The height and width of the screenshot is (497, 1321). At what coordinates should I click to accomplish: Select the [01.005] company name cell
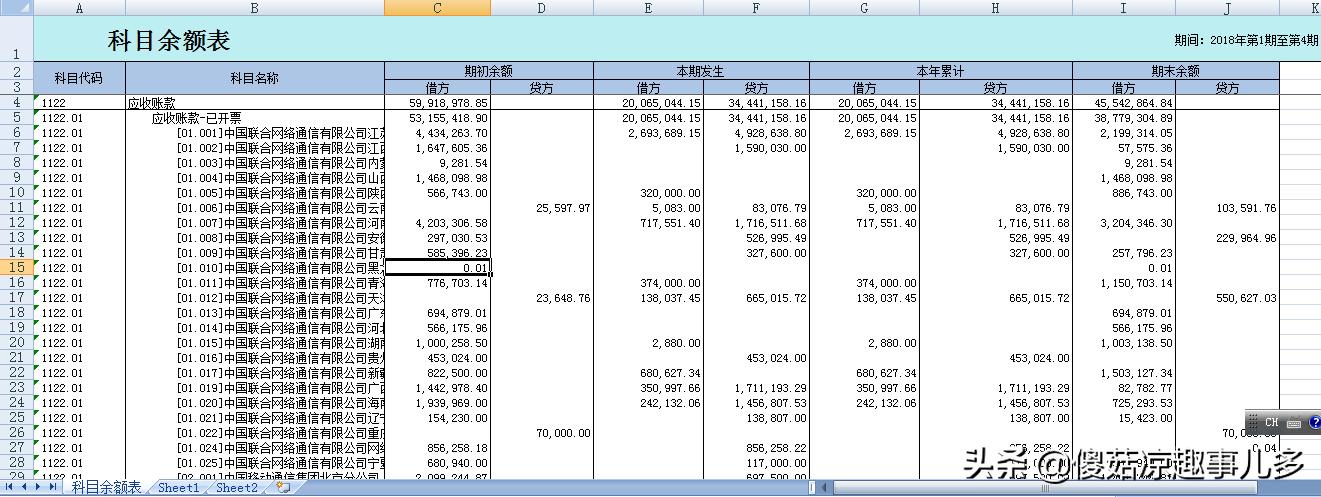pos(254,192)
